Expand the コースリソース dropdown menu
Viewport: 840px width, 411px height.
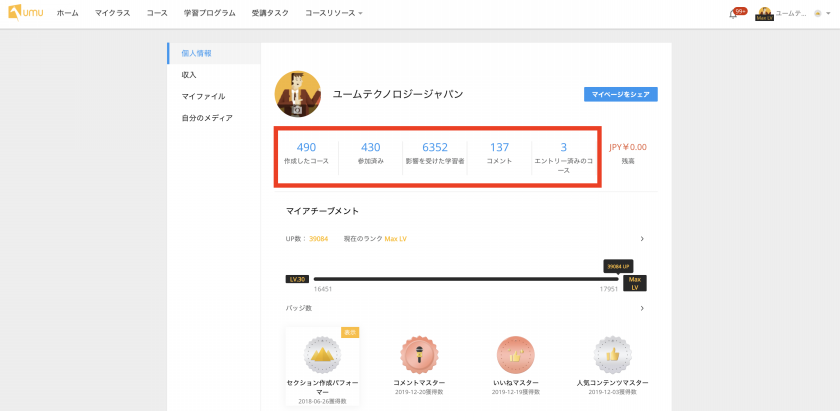click(334, 13)
